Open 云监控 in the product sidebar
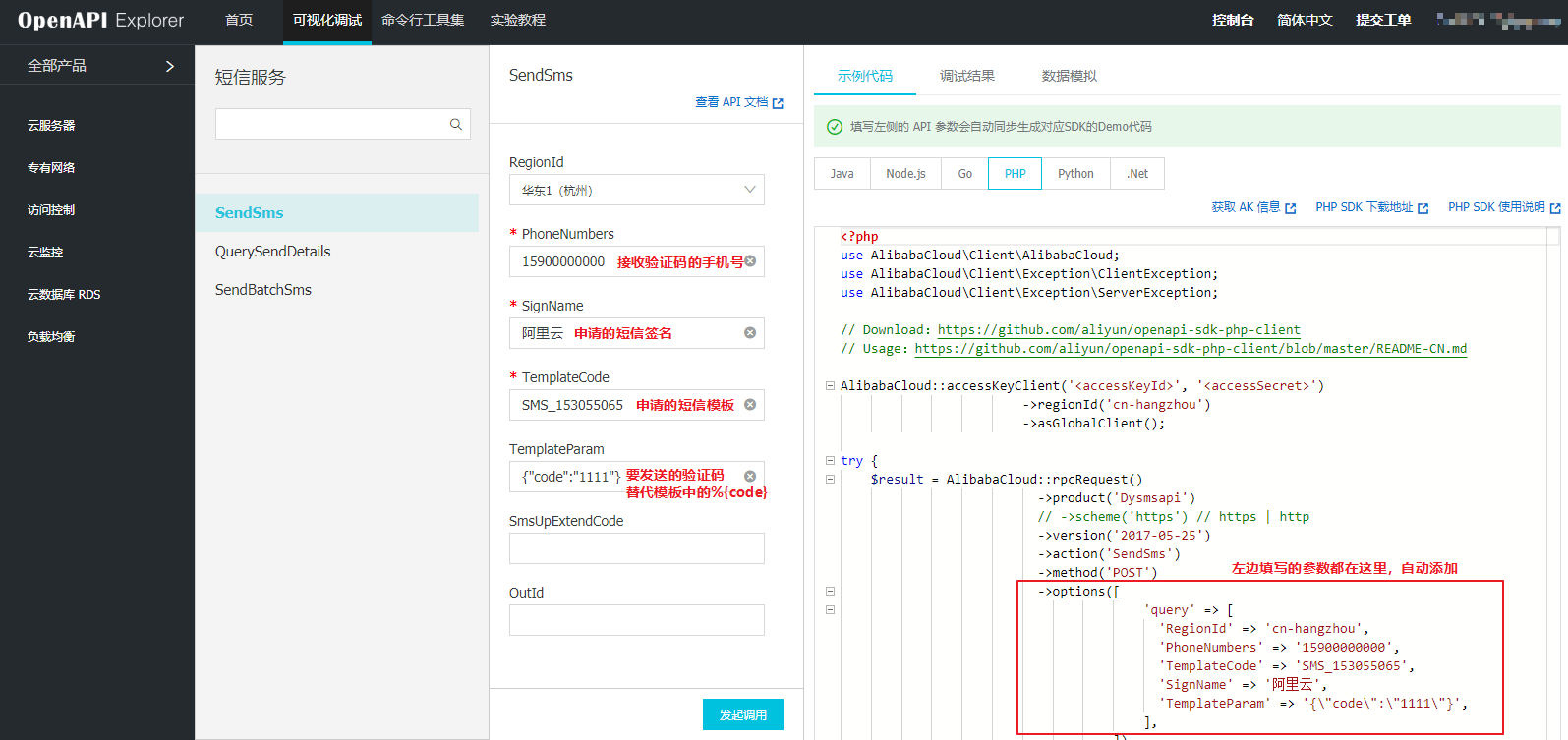 [x=45, y=253]
